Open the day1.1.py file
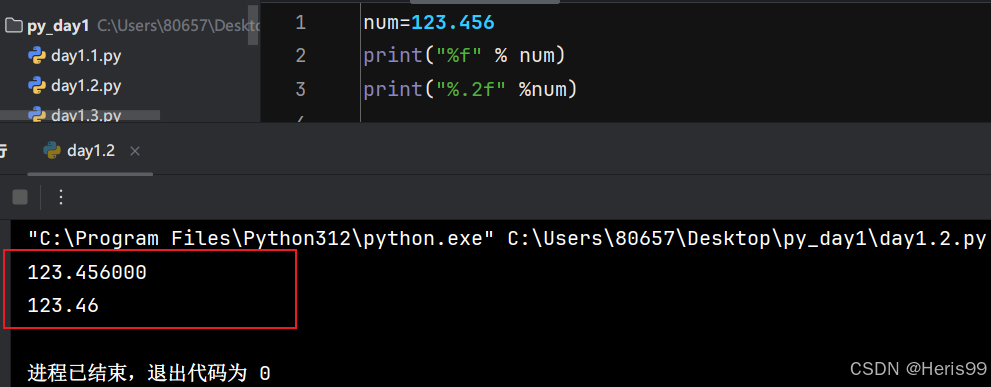Viewport: 991px width, 387px height. click(x=86, y=56)
